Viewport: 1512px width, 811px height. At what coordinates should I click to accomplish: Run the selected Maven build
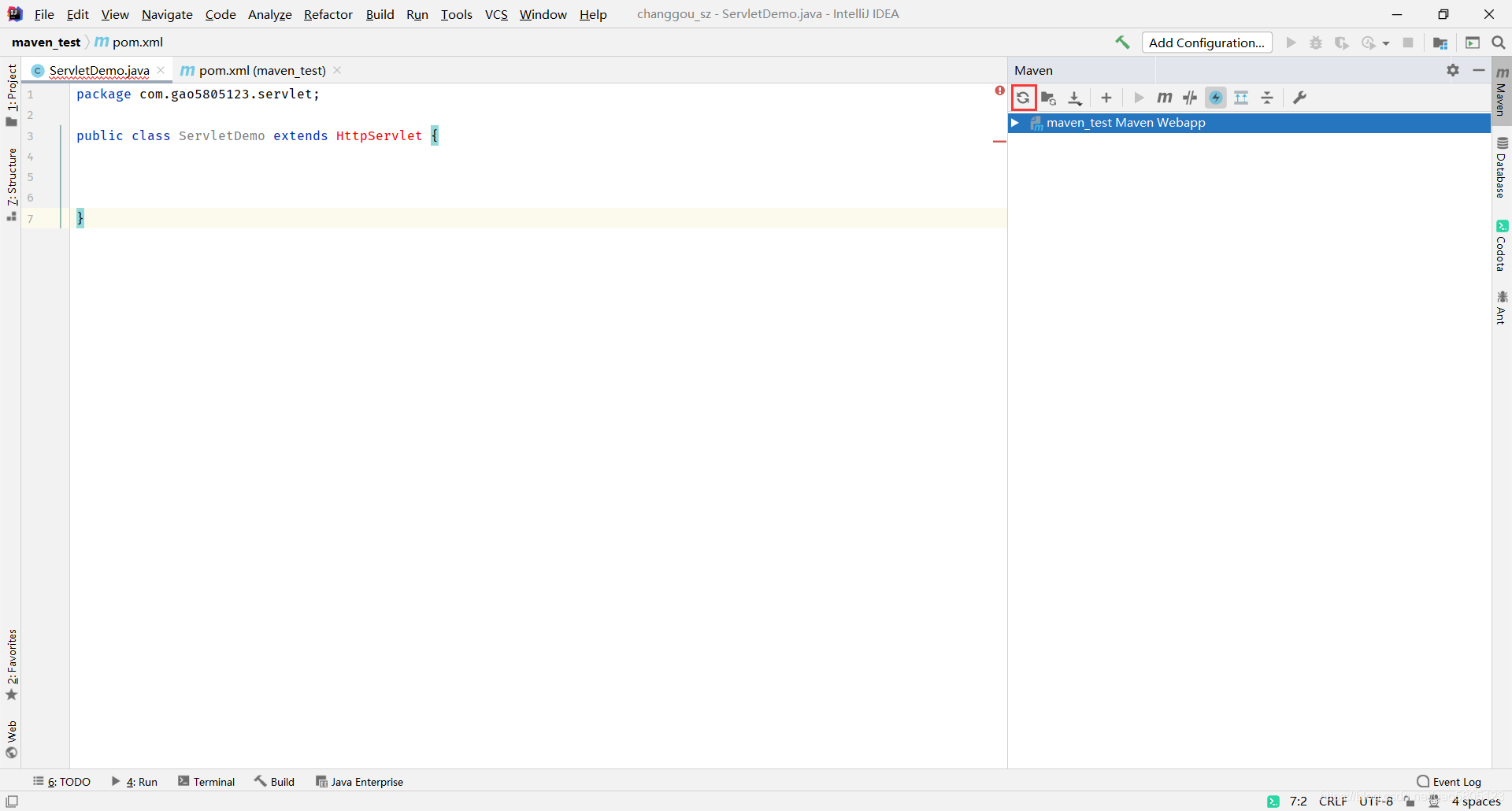pyautogui.click(x=1139, y=98)
